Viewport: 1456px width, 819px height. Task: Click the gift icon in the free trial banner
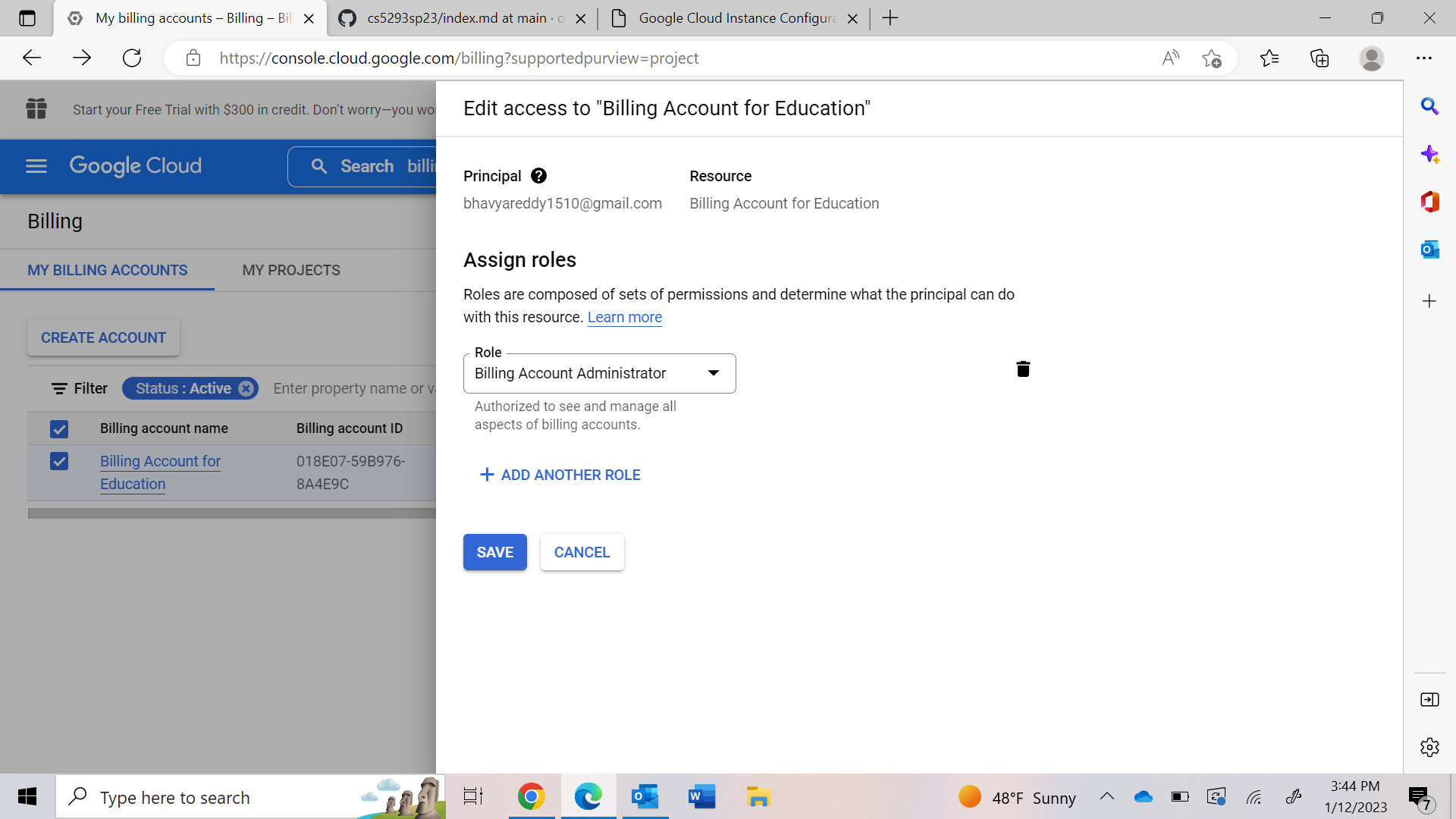[x=36, y=109]
